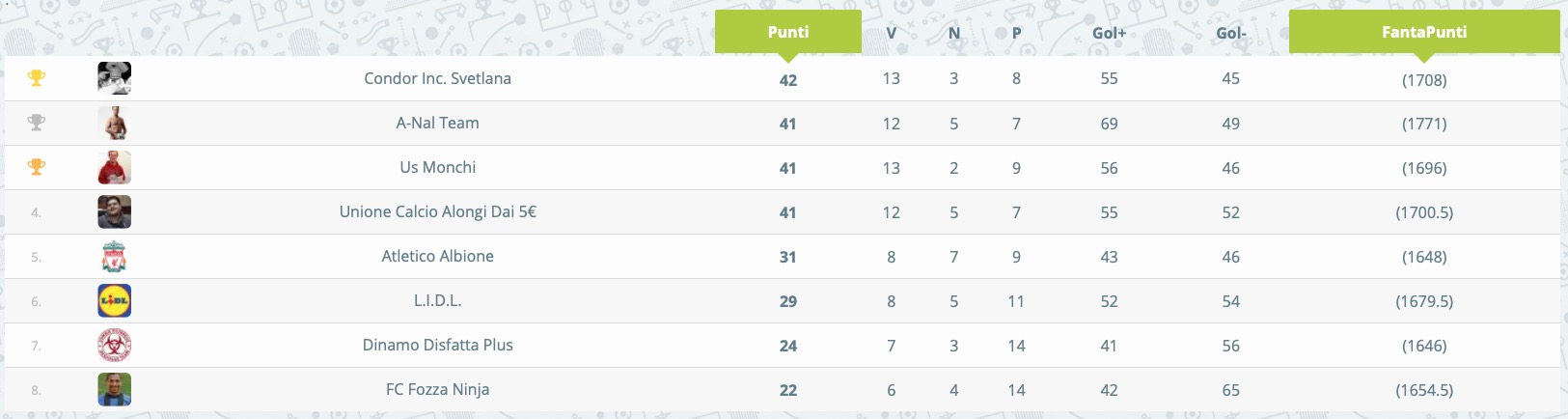Click the L.I.D.L. team logo icon
1568x419 pixels.
(114, 300)
